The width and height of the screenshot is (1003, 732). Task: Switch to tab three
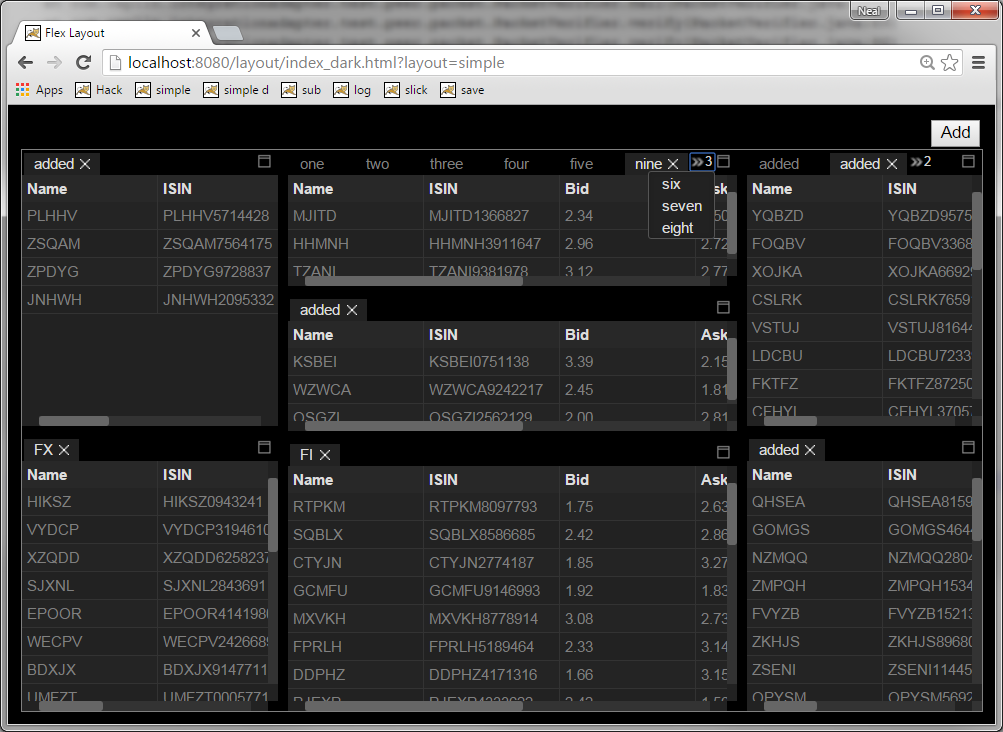446,164
